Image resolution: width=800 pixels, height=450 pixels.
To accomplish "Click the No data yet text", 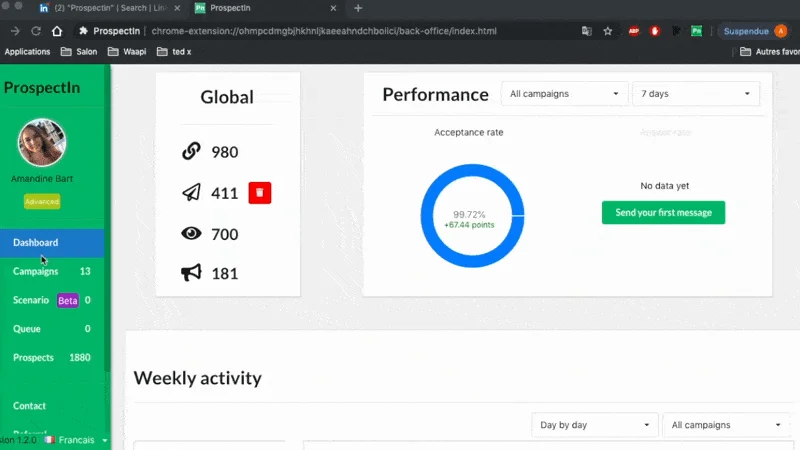I will click(664, 186).
